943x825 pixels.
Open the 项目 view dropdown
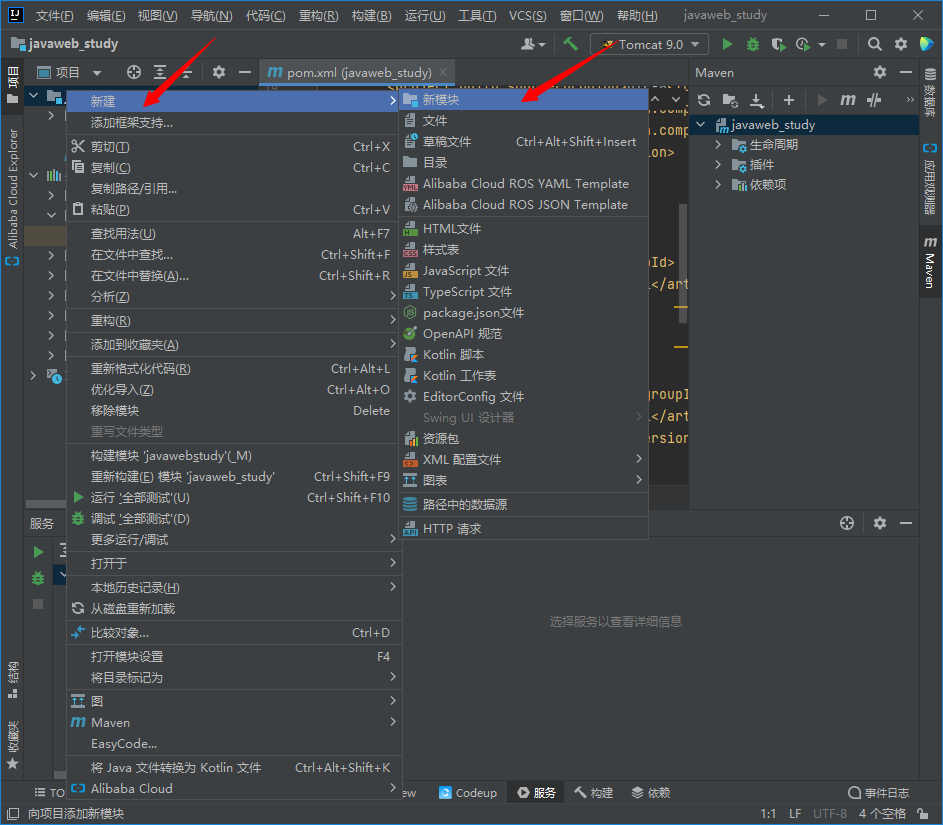(69, 73)
